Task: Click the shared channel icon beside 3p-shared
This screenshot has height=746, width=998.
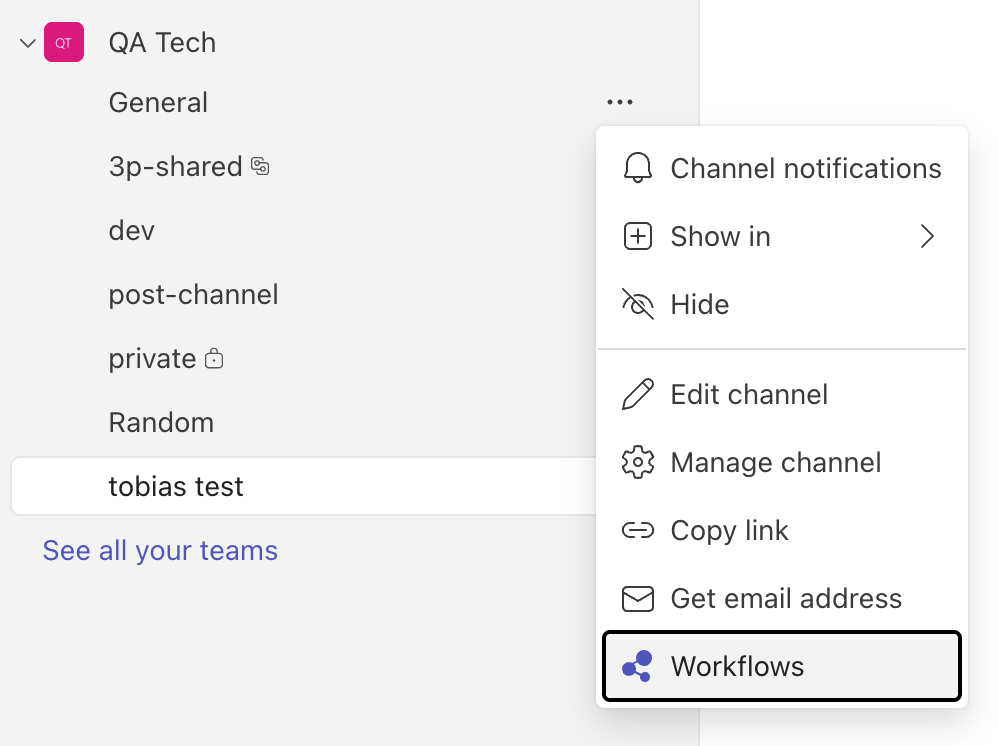Action: point(259,168)
